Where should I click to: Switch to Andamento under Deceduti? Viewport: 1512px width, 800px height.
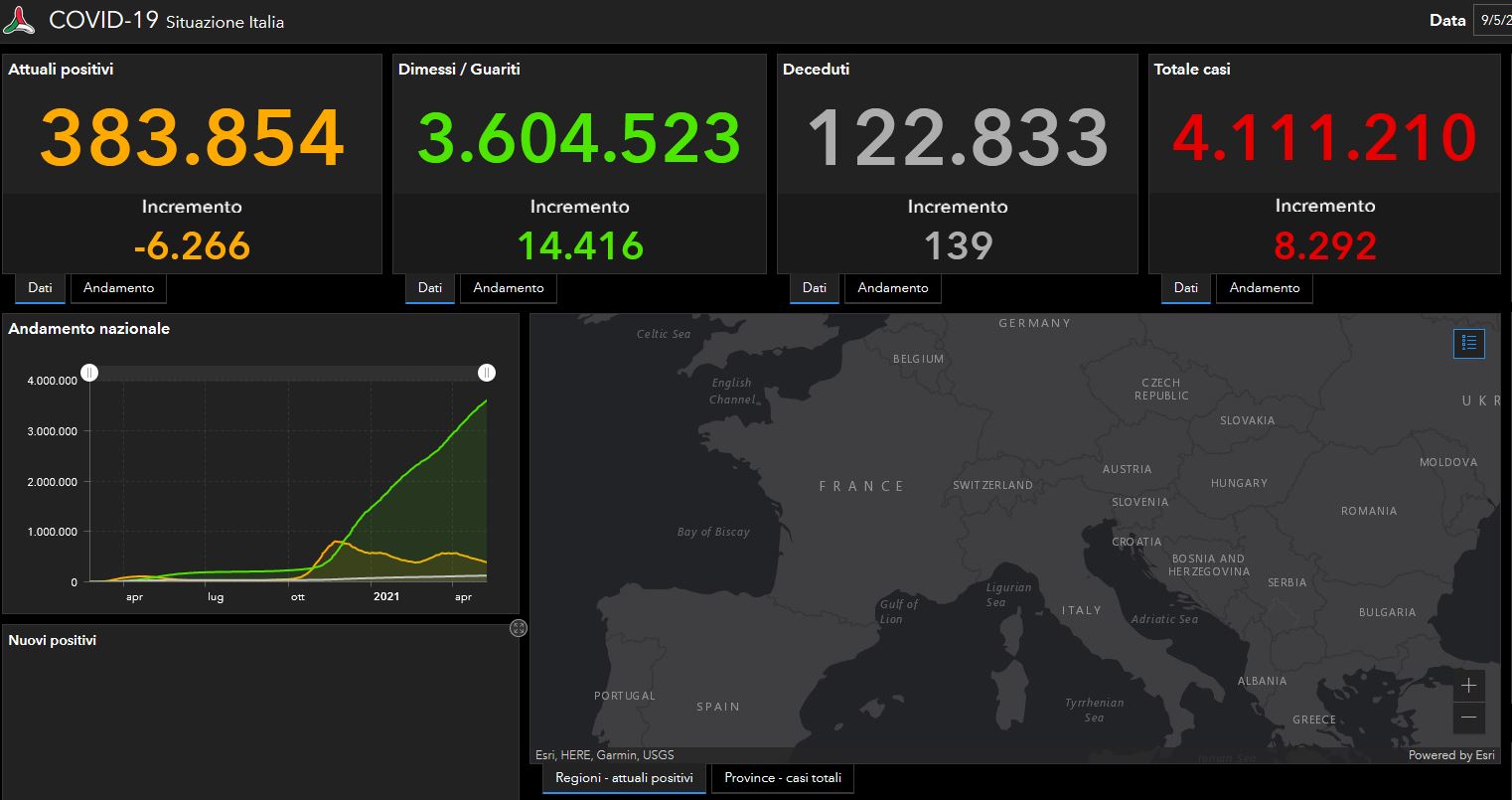coord(892,288)
